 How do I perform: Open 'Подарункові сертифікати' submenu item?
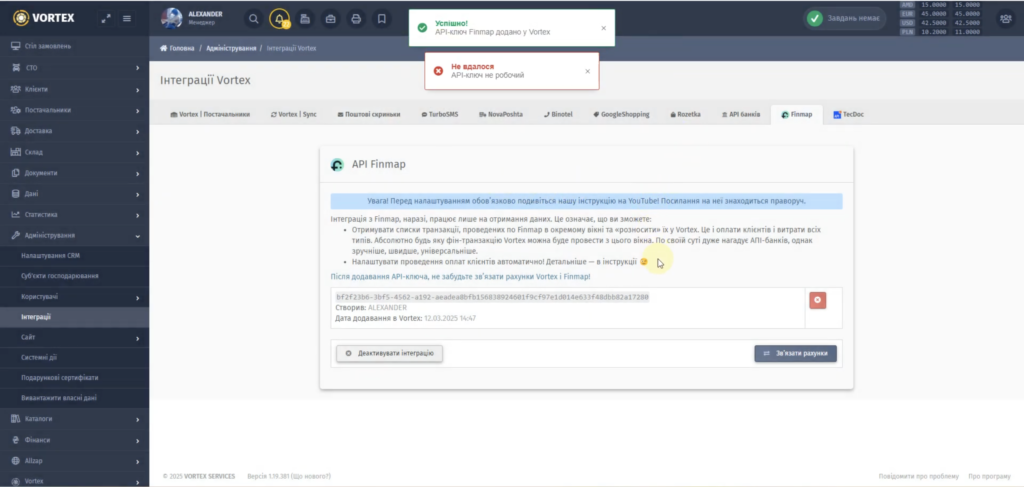click(x=74, y=377)
